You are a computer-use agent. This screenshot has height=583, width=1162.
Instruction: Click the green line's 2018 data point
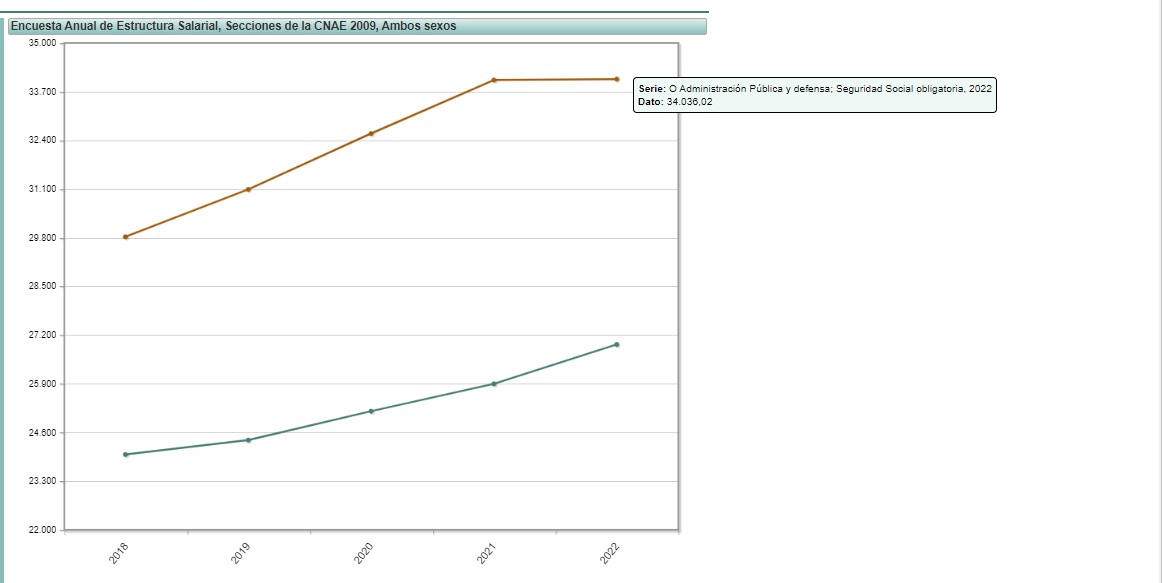125,454
